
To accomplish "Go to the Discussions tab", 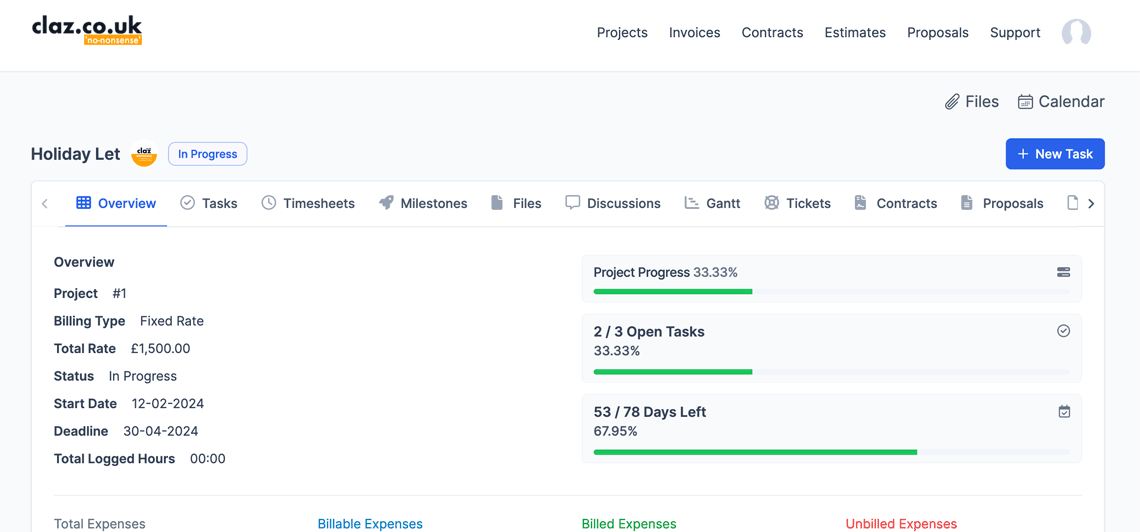I will tap(612, 203).
